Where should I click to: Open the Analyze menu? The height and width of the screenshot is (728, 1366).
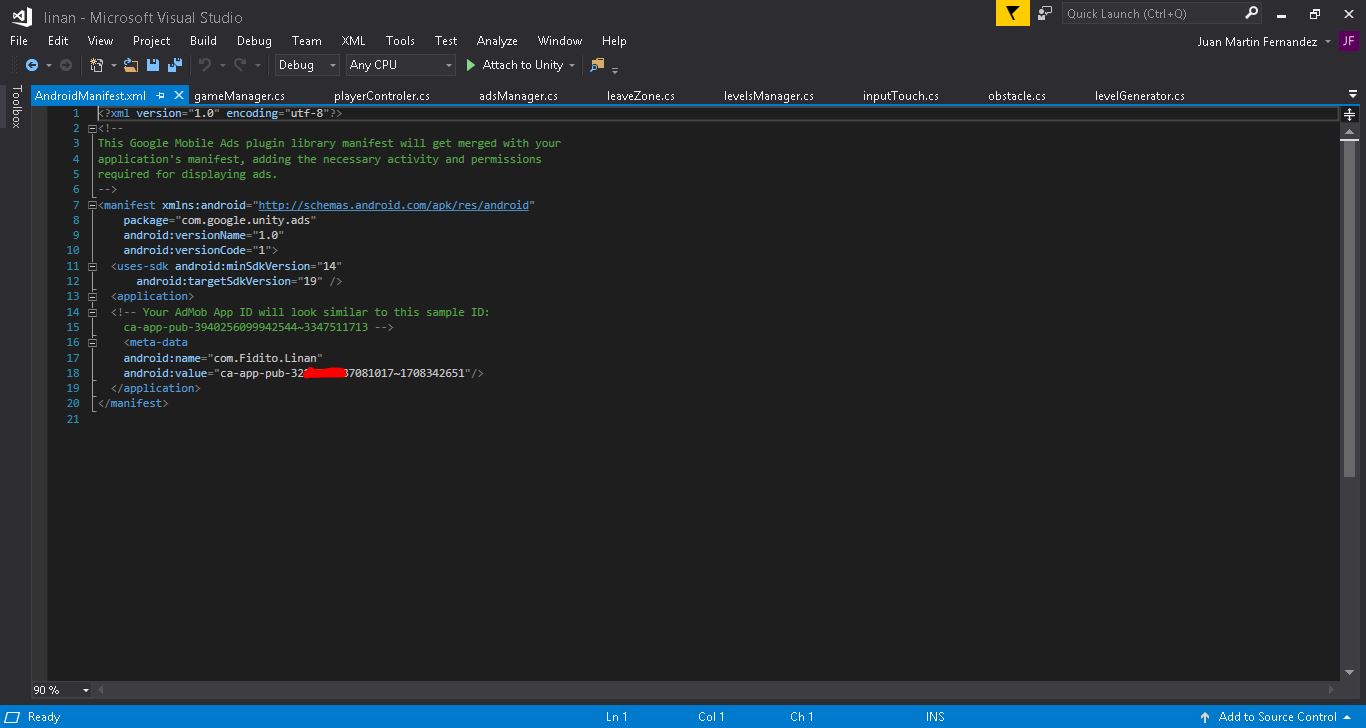tap(497, 41)
